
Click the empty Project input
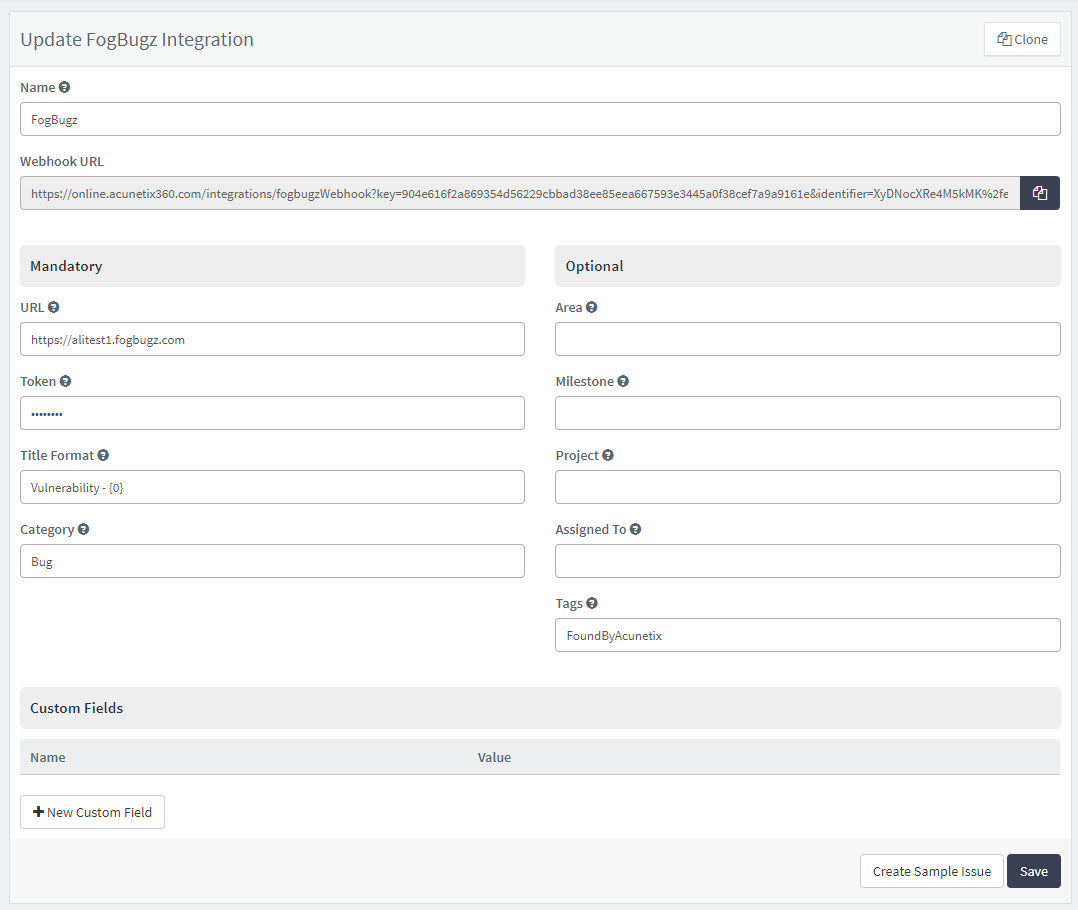point(808,487)
